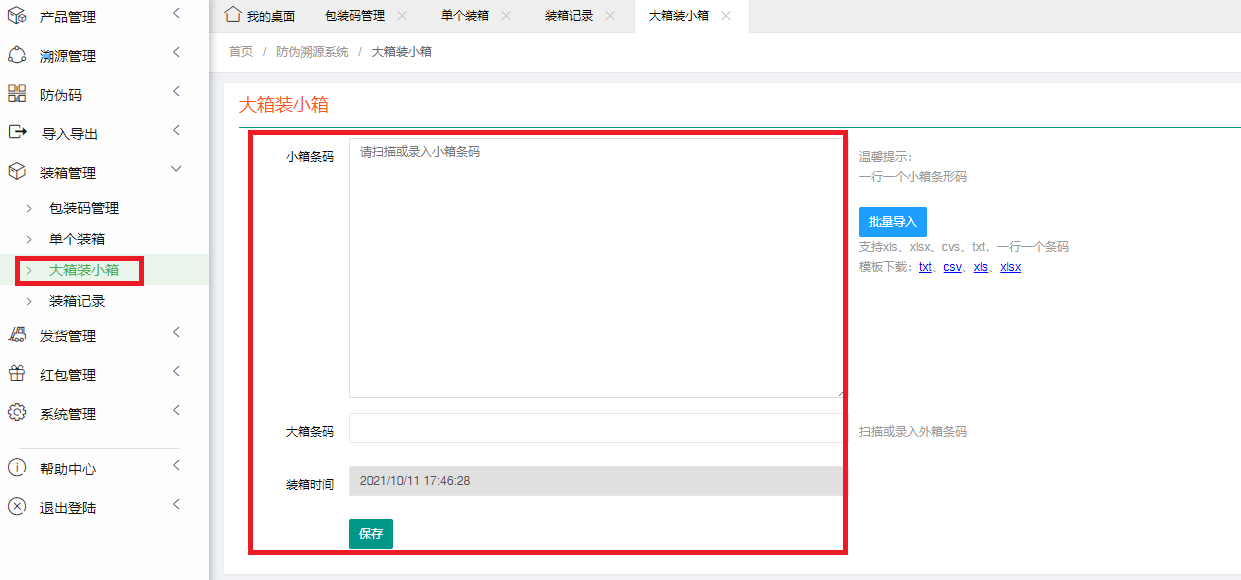Click the 退出登陆 circled X icon
This screenshot has height=580, width=1241.
pos(17,507)
